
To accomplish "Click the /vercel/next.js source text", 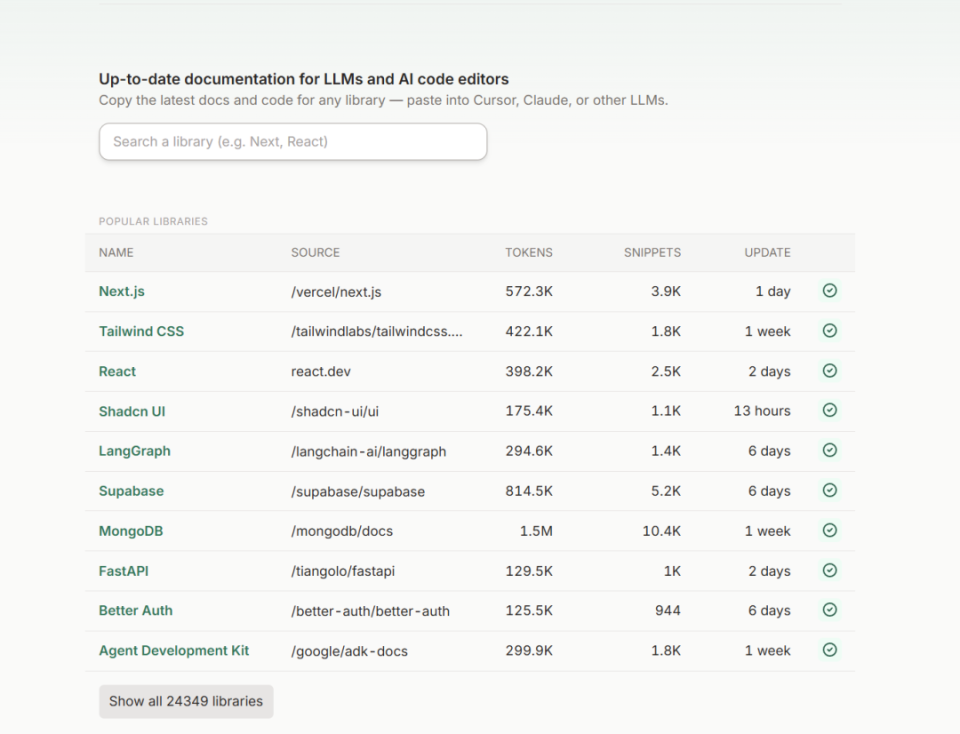I will pyautogui.click(x=336, y=292).
